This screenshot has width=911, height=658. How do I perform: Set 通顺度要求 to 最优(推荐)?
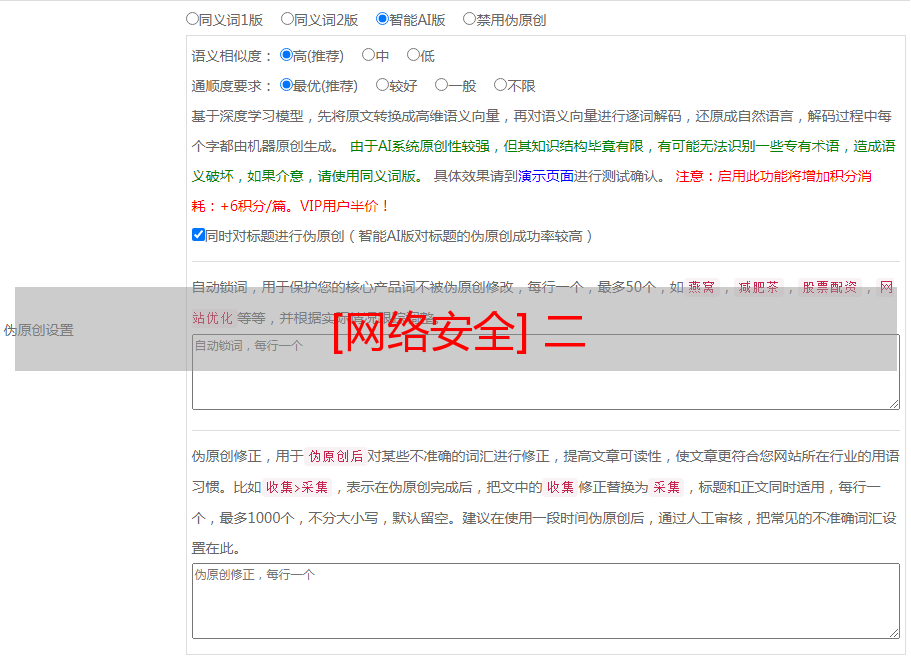(x=286, y=85)
